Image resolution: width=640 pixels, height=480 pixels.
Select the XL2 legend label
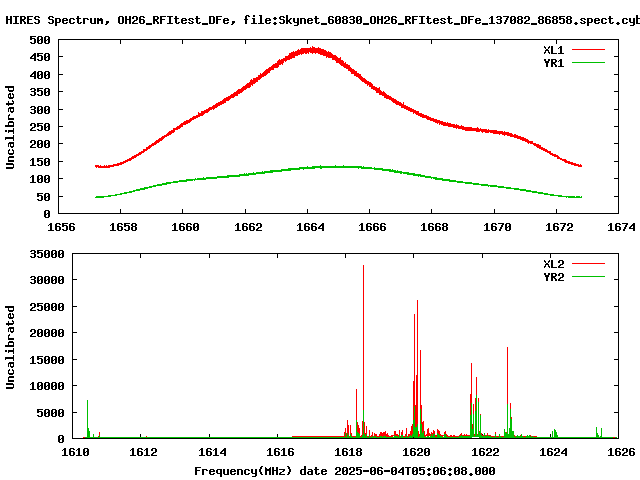pos(553,264)
